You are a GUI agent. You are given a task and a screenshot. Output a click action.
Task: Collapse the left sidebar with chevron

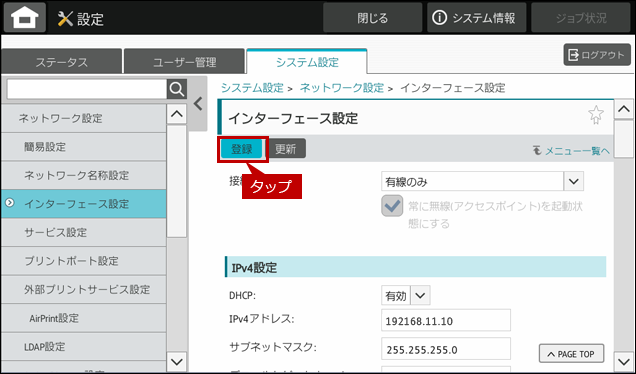click(x=198, y=104)
